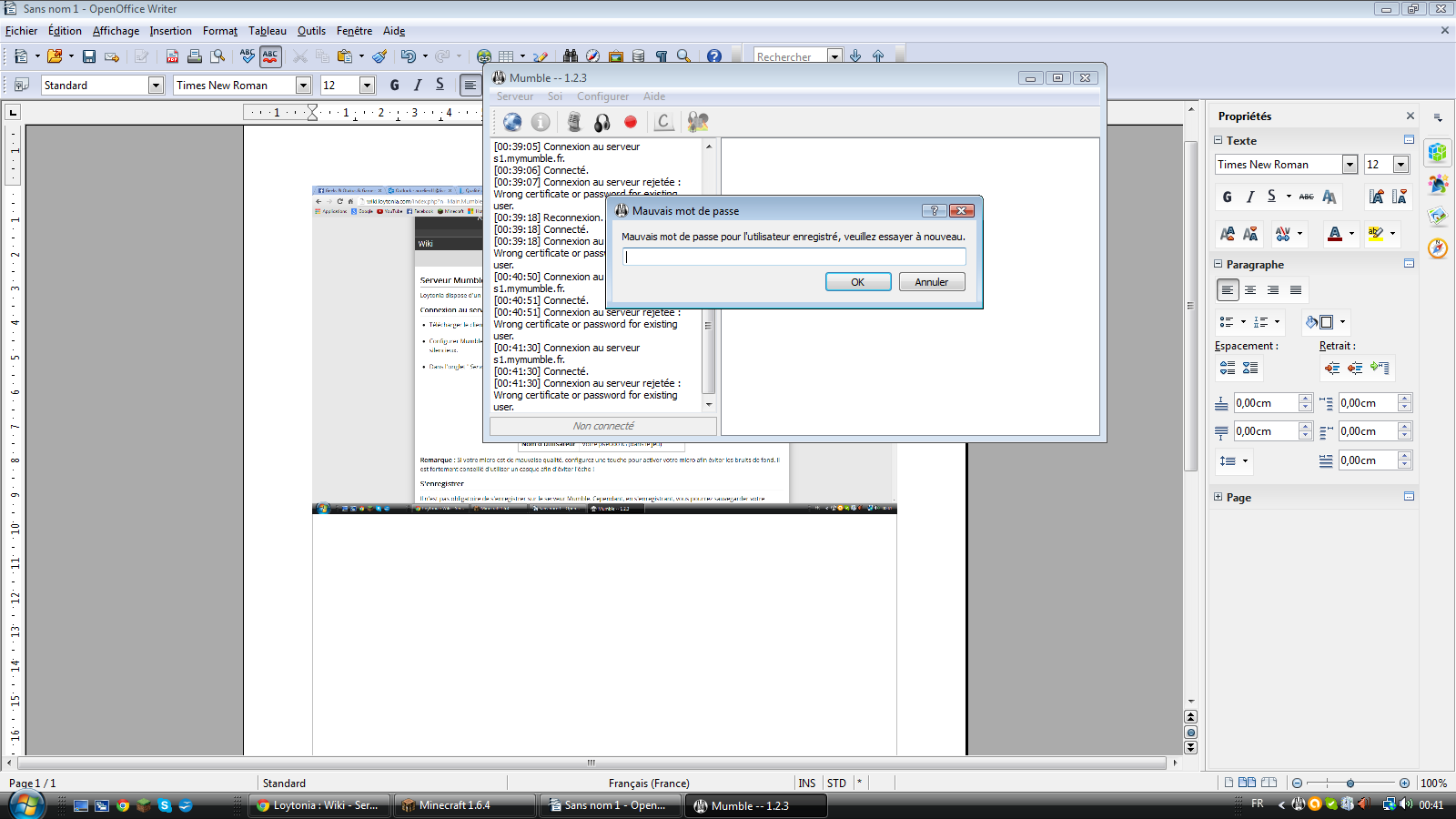1456x819 pixels.
Task: Run the Spelling and Grammar check icon
Action: [x=248, y=56]
